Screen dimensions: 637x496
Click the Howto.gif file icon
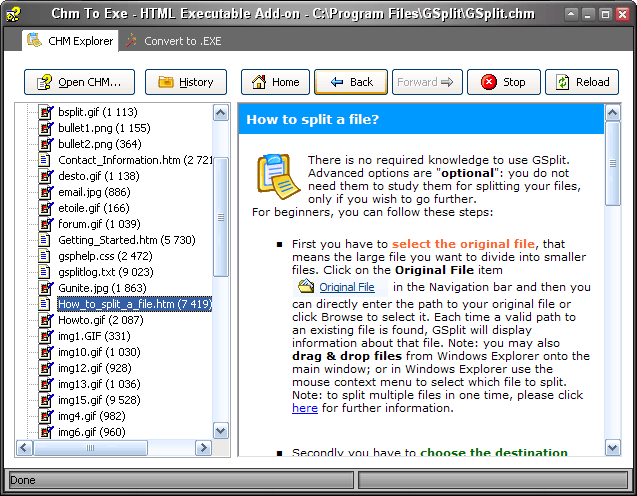tap(46, 320)
